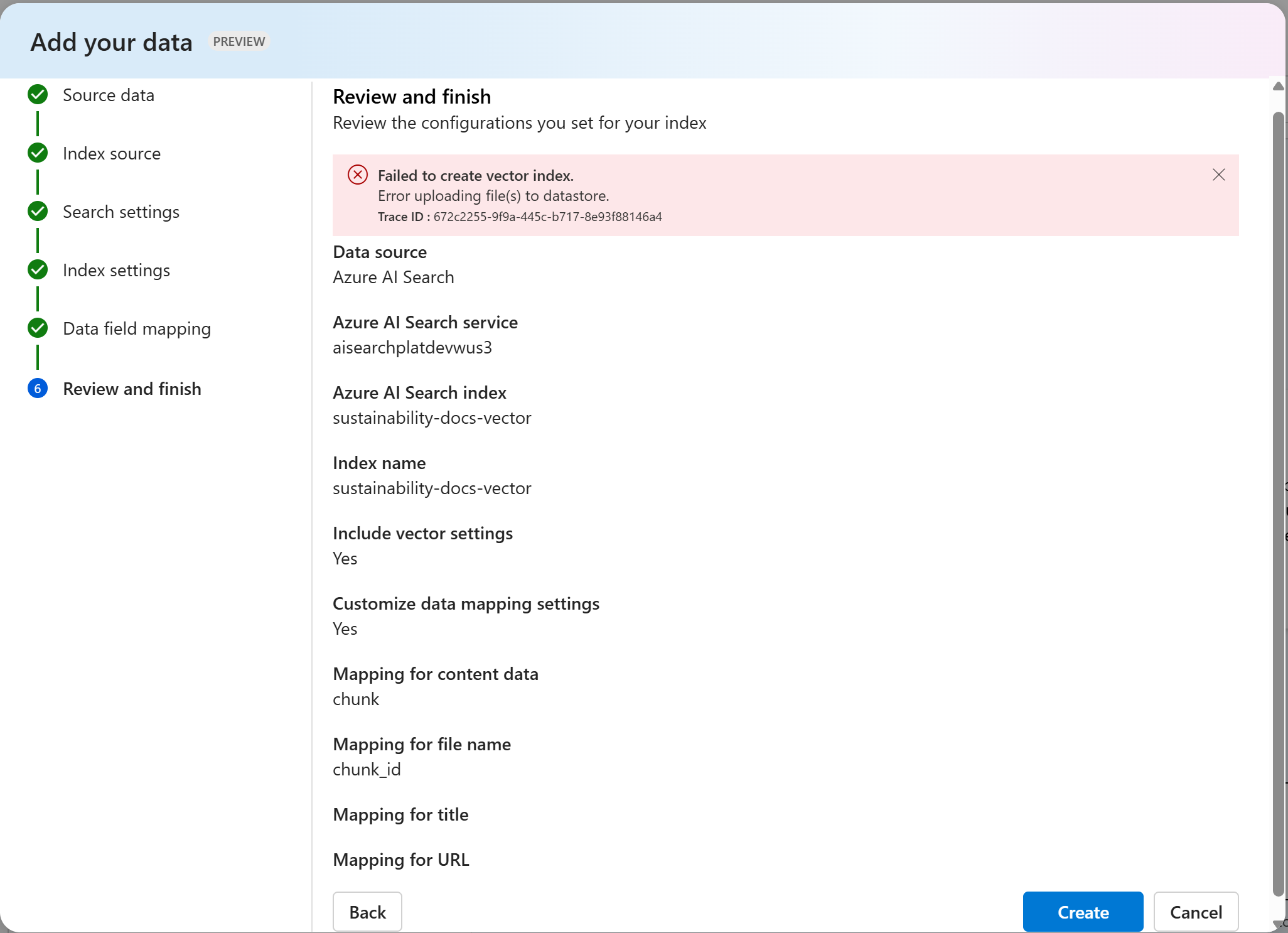Click the Index settings green checkmark icon

38,270
